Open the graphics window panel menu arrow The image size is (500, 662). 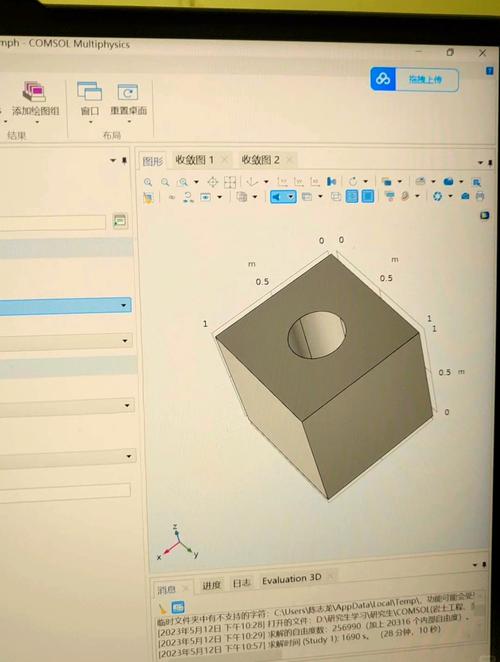click(481, 163)
